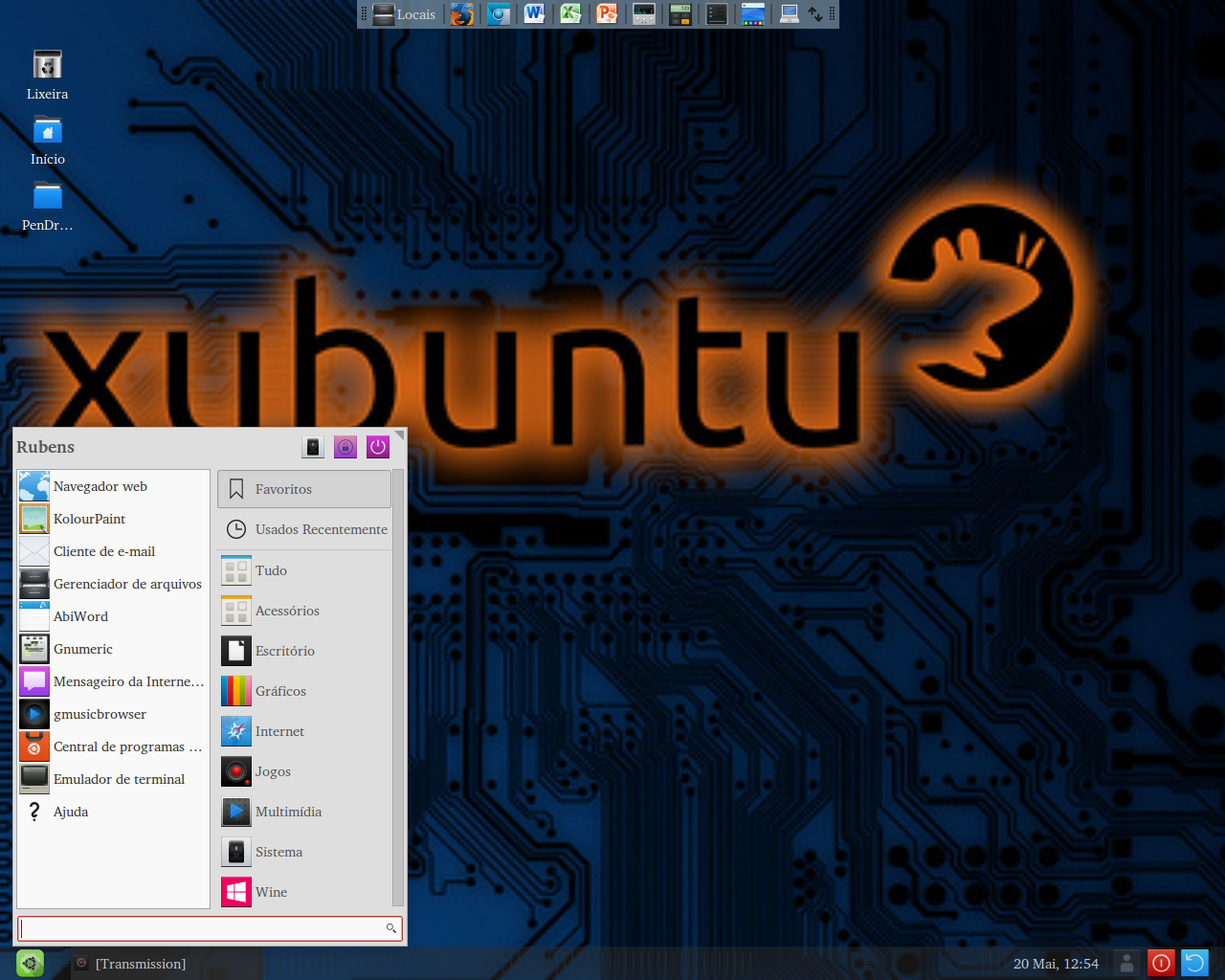Launch the Word icon in top panel

tap(534, 14)
